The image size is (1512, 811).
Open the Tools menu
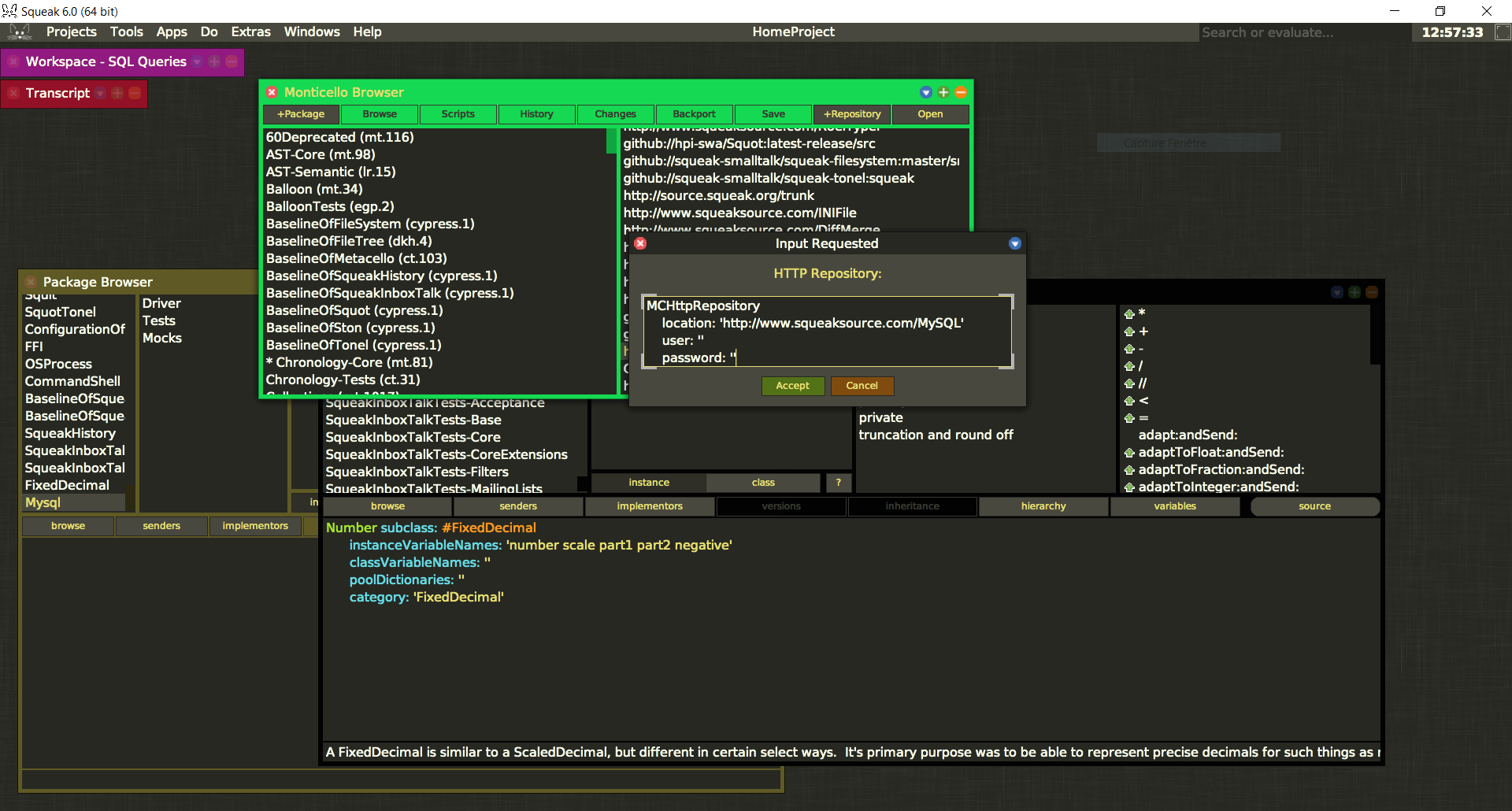(127, 31)
